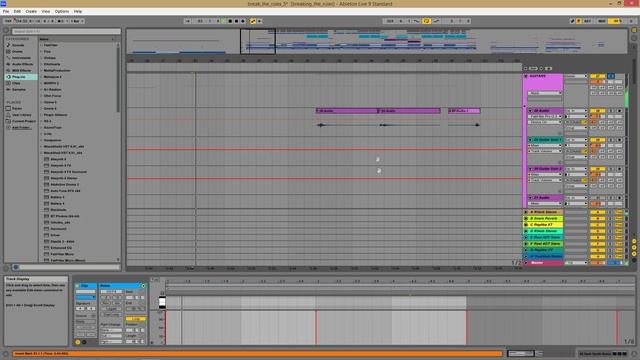Viewport: 640px width, 360px height.
Task: Toggle Guitar Solo 1 track activator
Action: [x=597, y=140]
